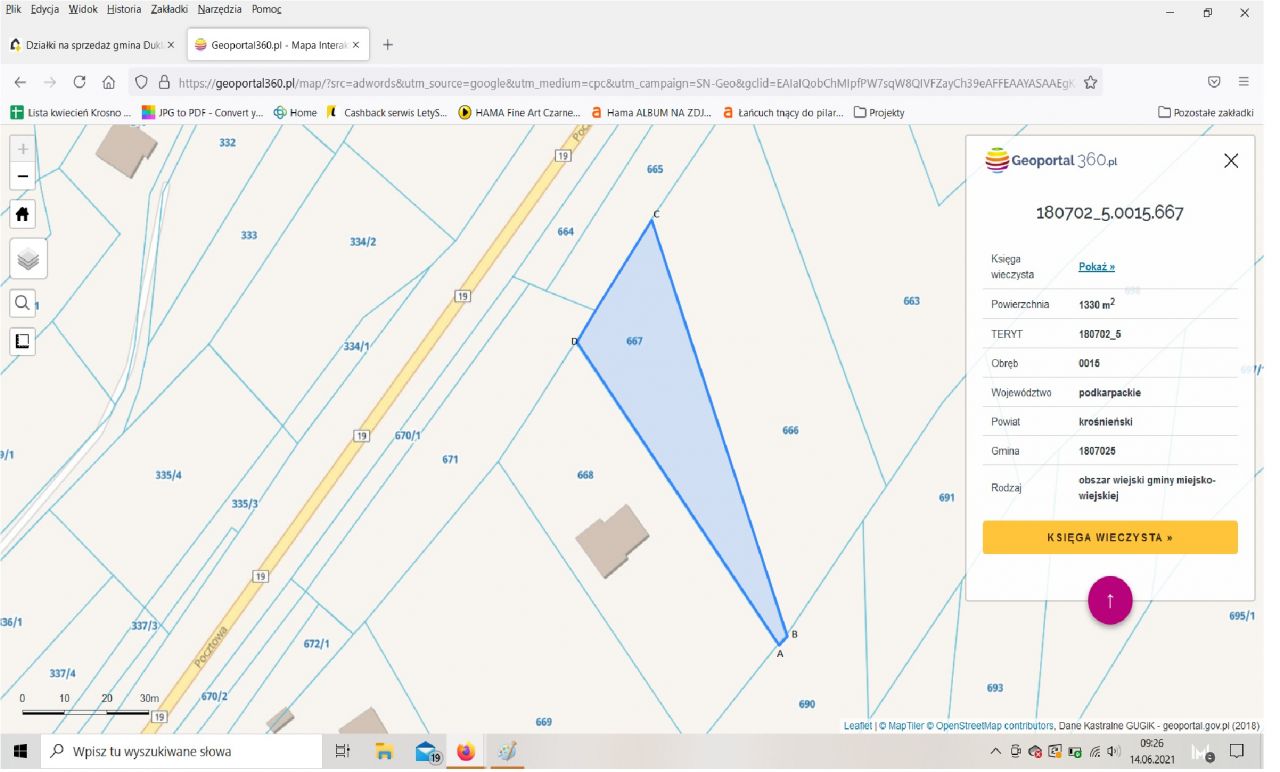Show site security info via the padlock
Image resolution: width=1280 pixels, height=772 pixels.
(x=164, y=83)
